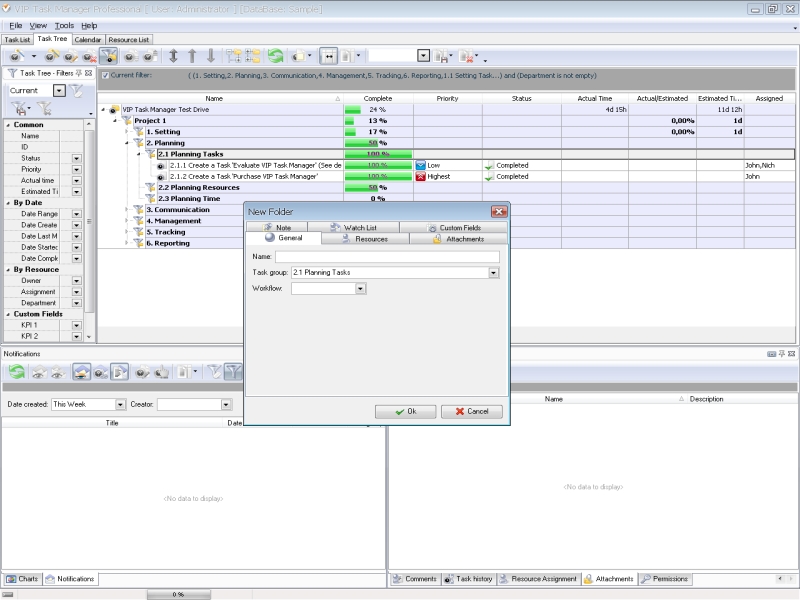
Task: Open the Priority filter dropdown
Action: (x=77, y=169)
